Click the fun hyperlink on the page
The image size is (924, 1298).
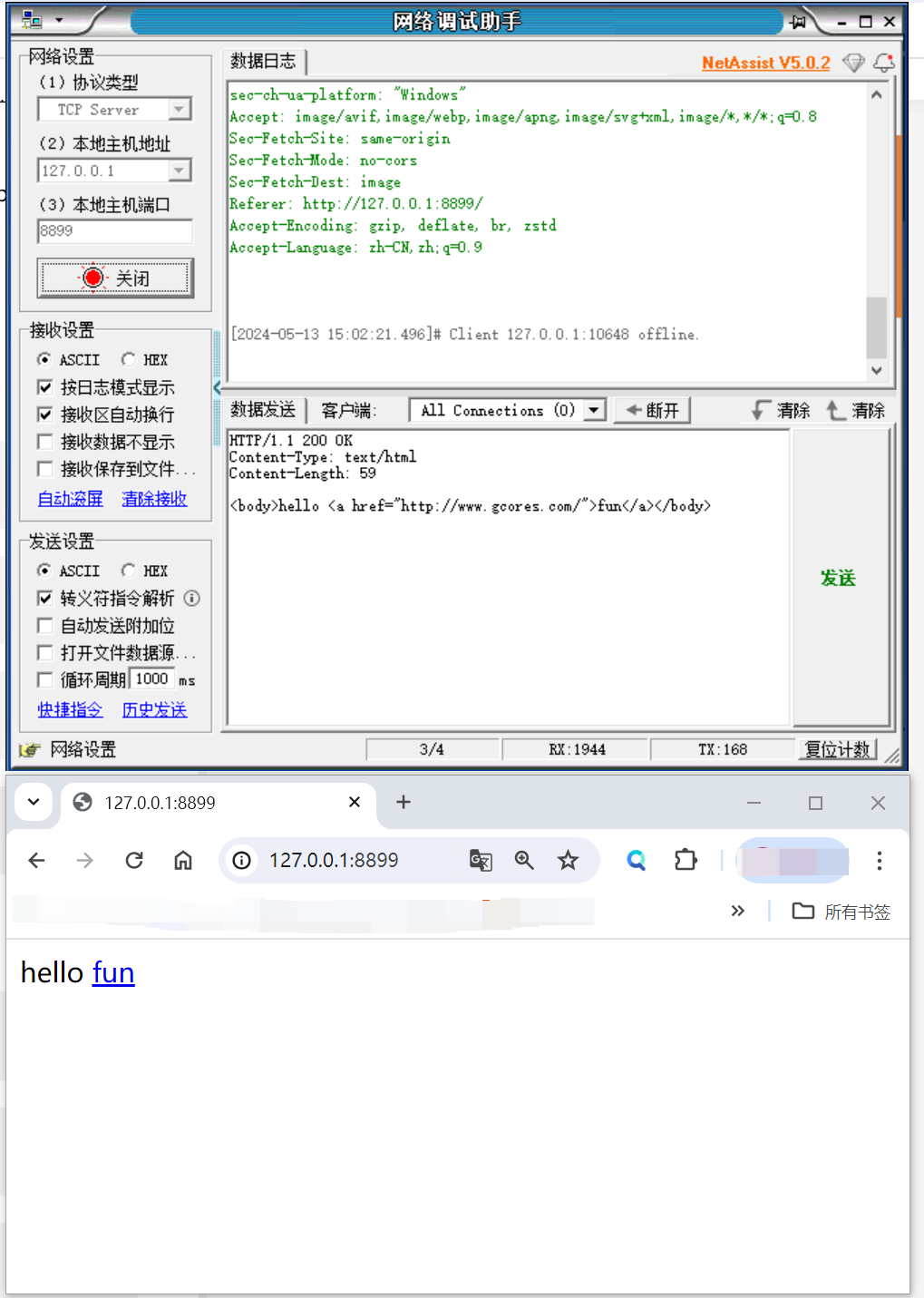tap(113, 972)
